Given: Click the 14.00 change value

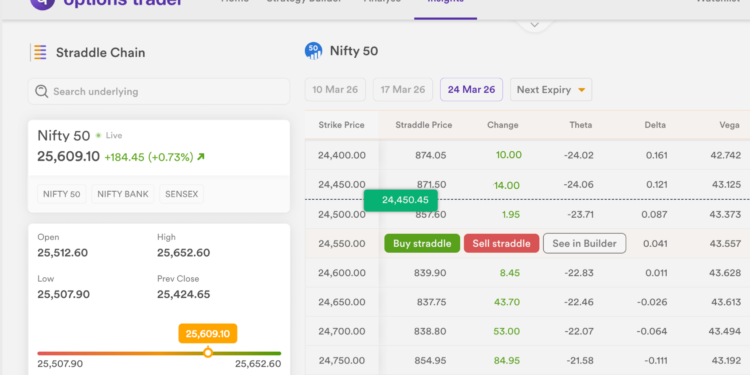Looking at the screenshot, I should pyautogui.click(x=507, y=186).
